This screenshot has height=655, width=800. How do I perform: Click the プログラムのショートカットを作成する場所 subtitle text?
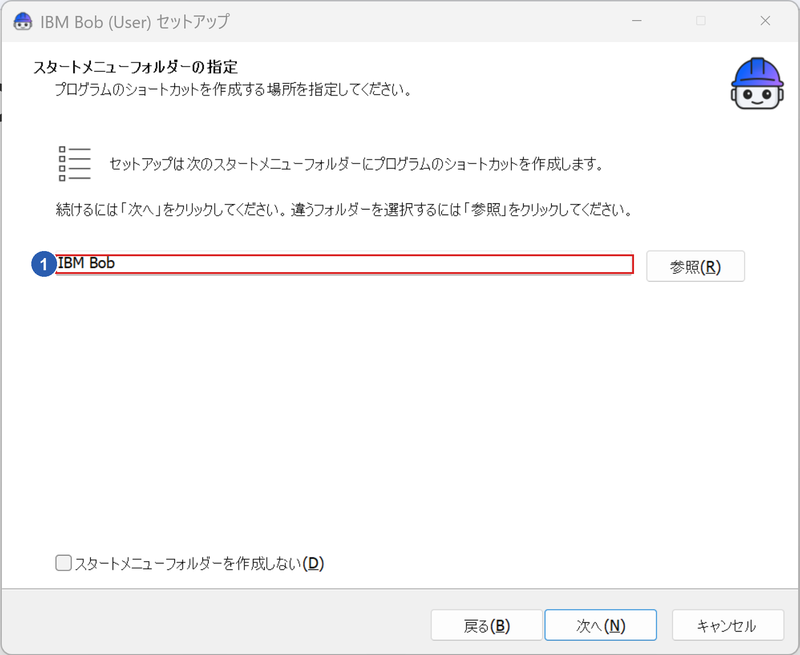point(233,90)
